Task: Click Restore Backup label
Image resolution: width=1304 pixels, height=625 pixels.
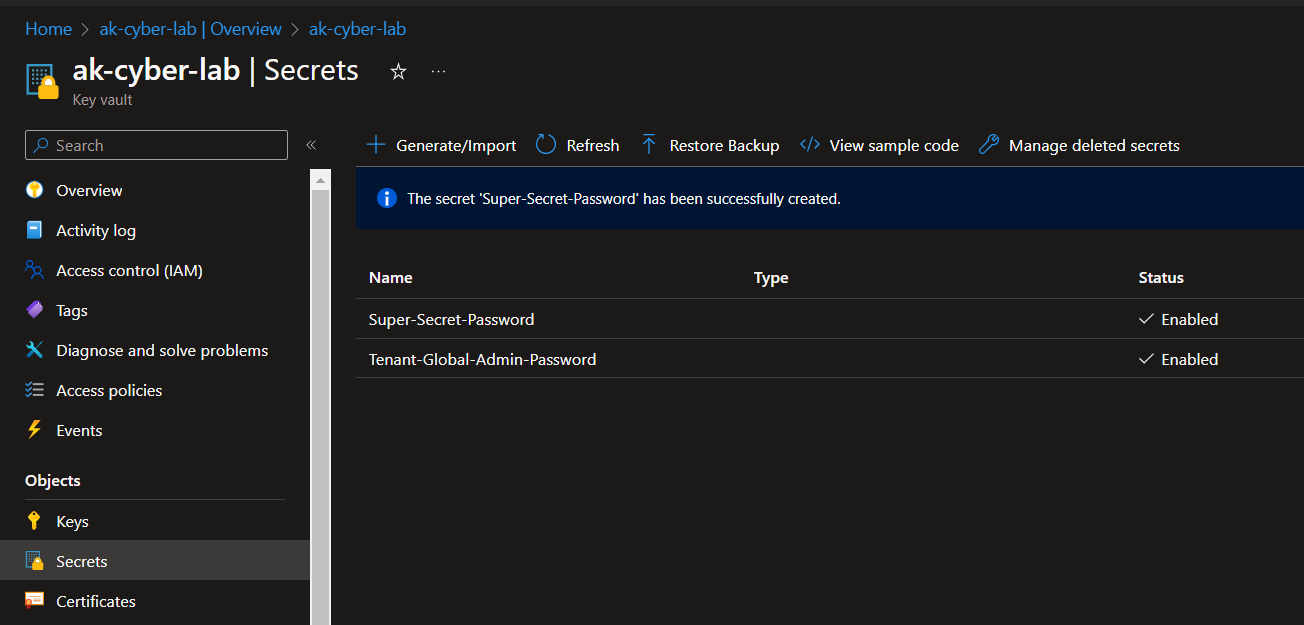Action: (x=724, y=146)
